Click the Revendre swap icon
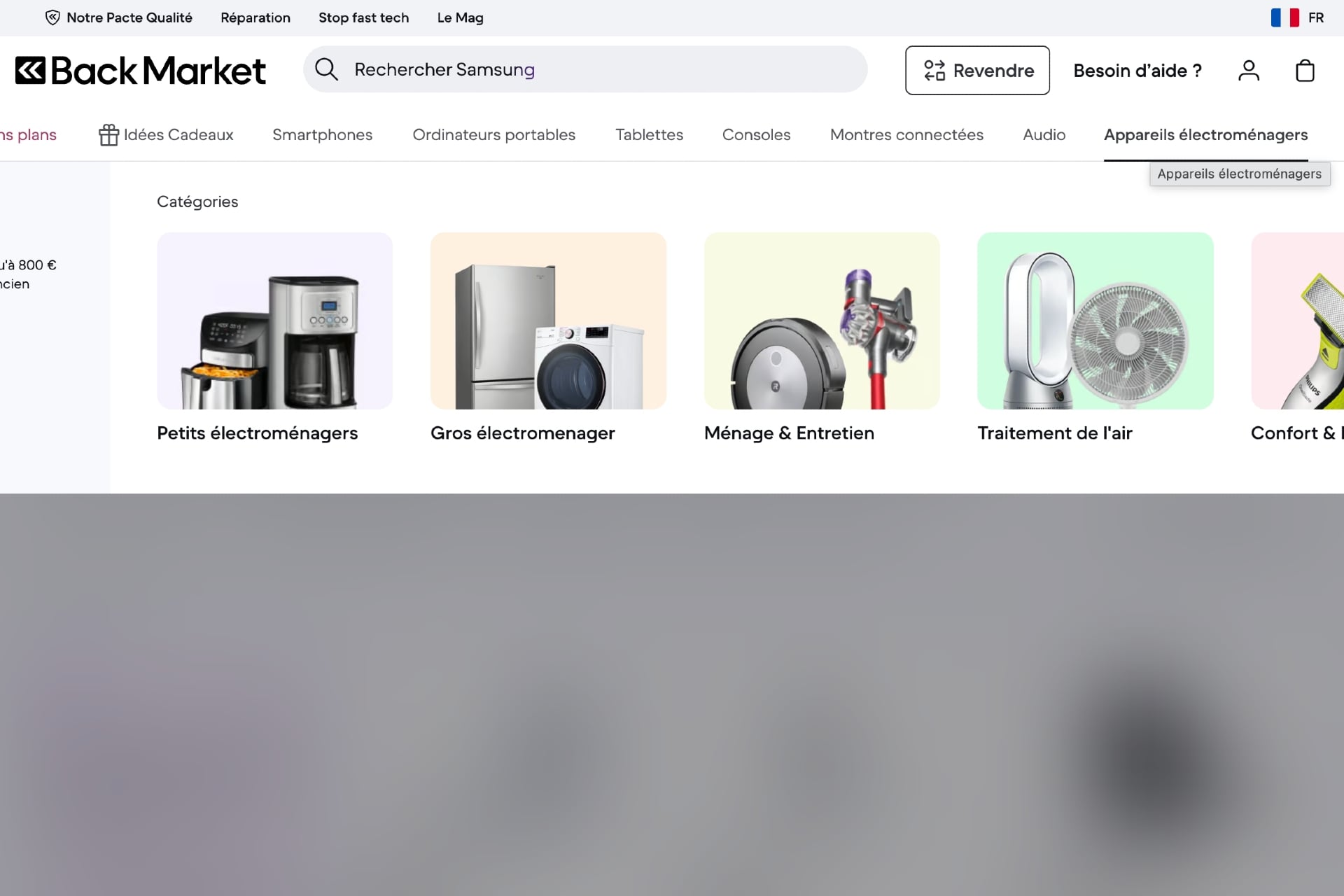Screen dimensions: 1344x896 point(934,70)
